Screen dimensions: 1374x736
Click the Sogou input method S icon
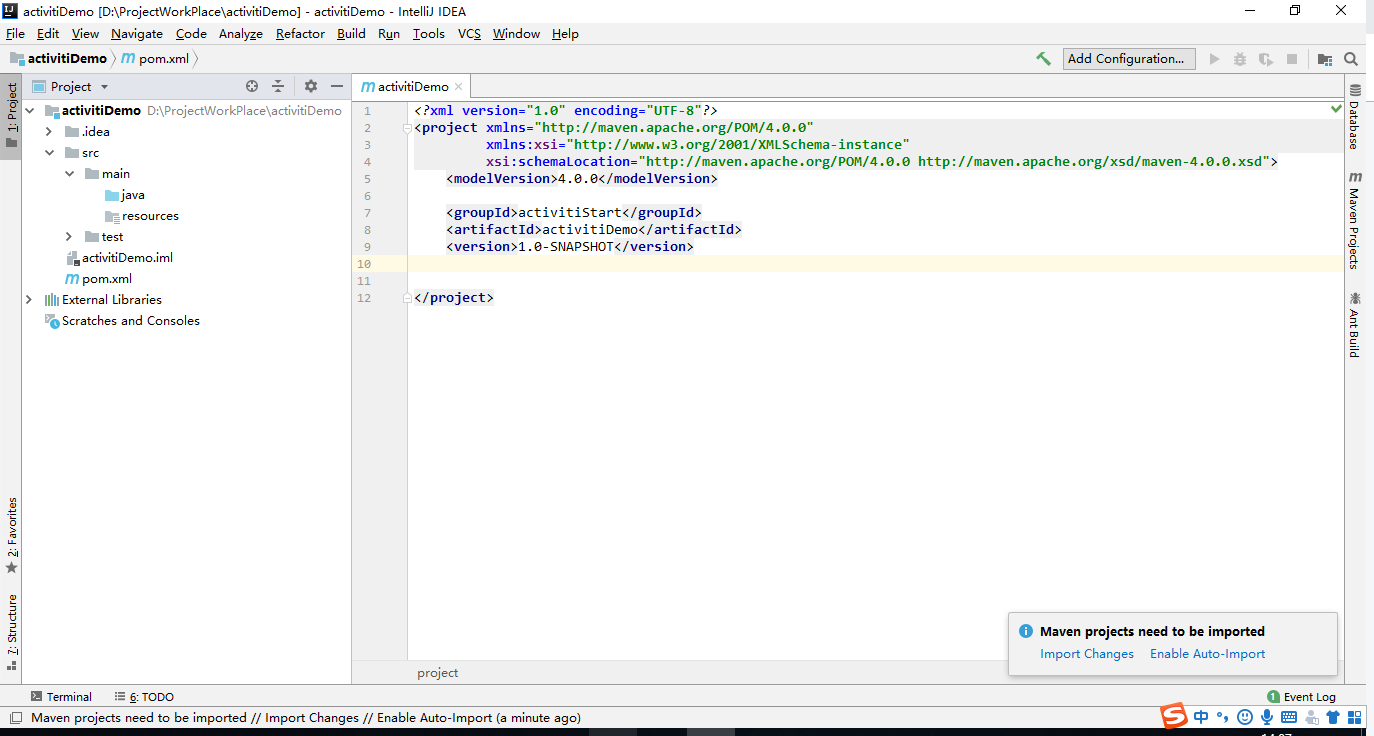[x=1173, y=716]
